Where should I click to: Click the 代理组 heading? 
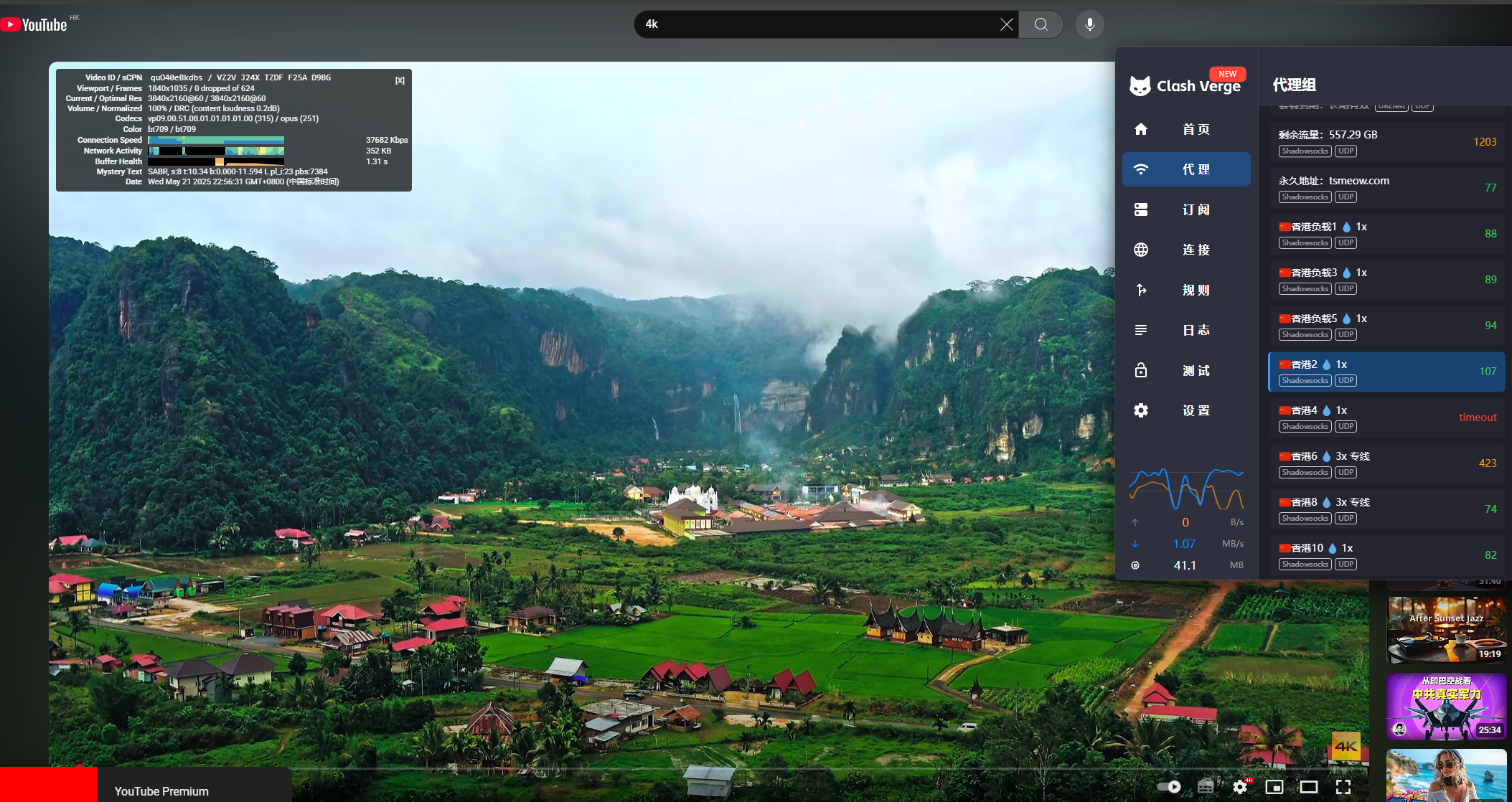[x=1294, y=85]
